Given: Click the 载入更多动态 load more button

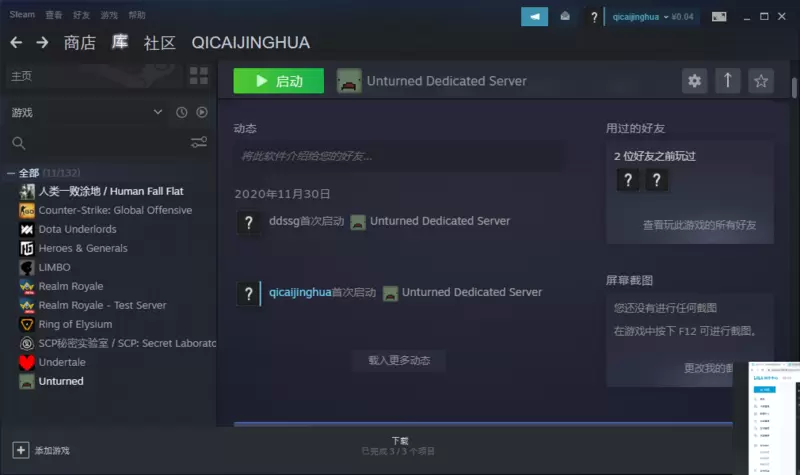Looking at the screenshot, I should tap(399, 361).
